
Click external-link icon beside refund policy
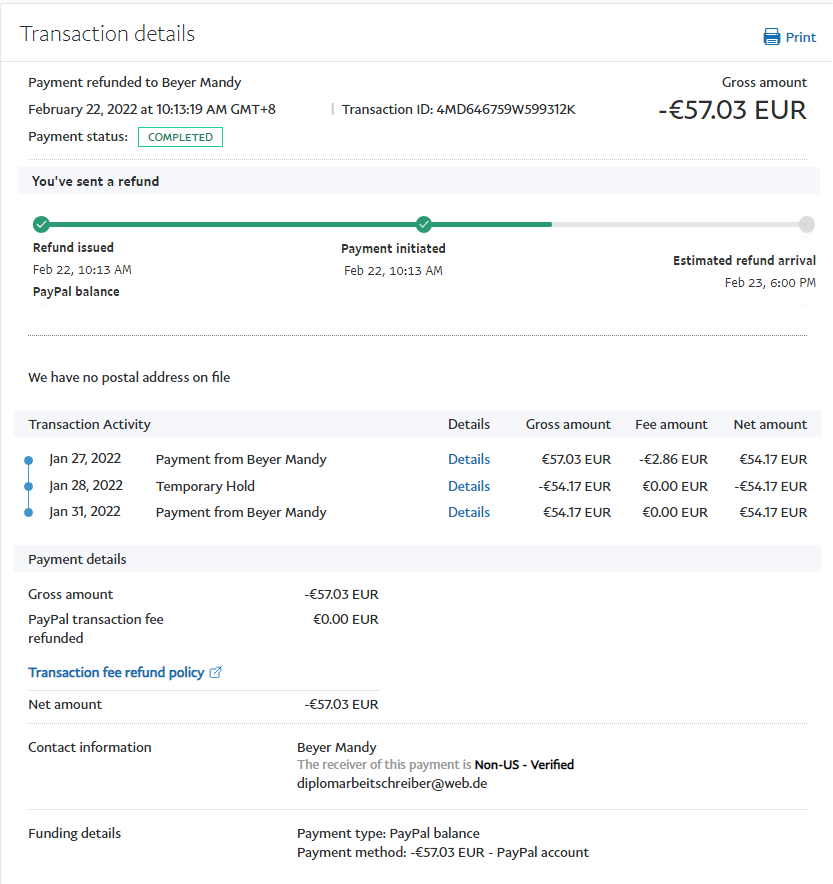click(215, 673)
